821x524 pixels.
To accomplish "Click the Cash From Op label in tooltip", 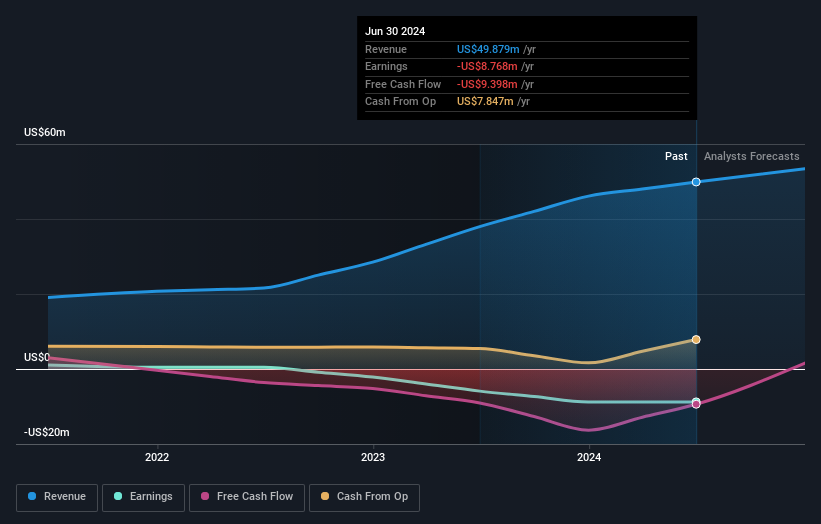I will (401, 102).
